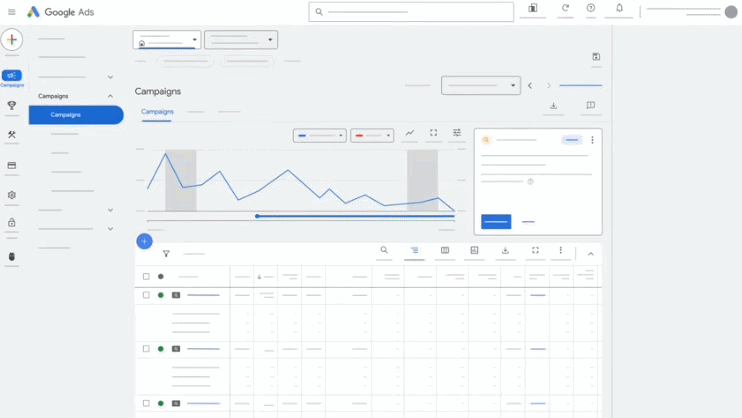This screenshot has height=418, width=742.
Task: Open the Tools wrench icon
Action: pyautogui.click(x=12, y=135)
